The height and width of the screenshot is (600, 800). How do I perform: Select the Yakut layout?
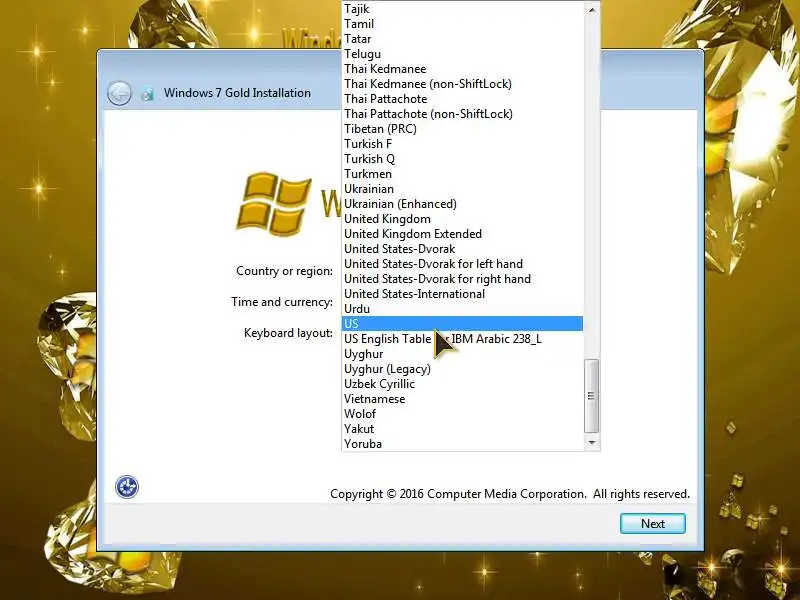coord(462,429)
